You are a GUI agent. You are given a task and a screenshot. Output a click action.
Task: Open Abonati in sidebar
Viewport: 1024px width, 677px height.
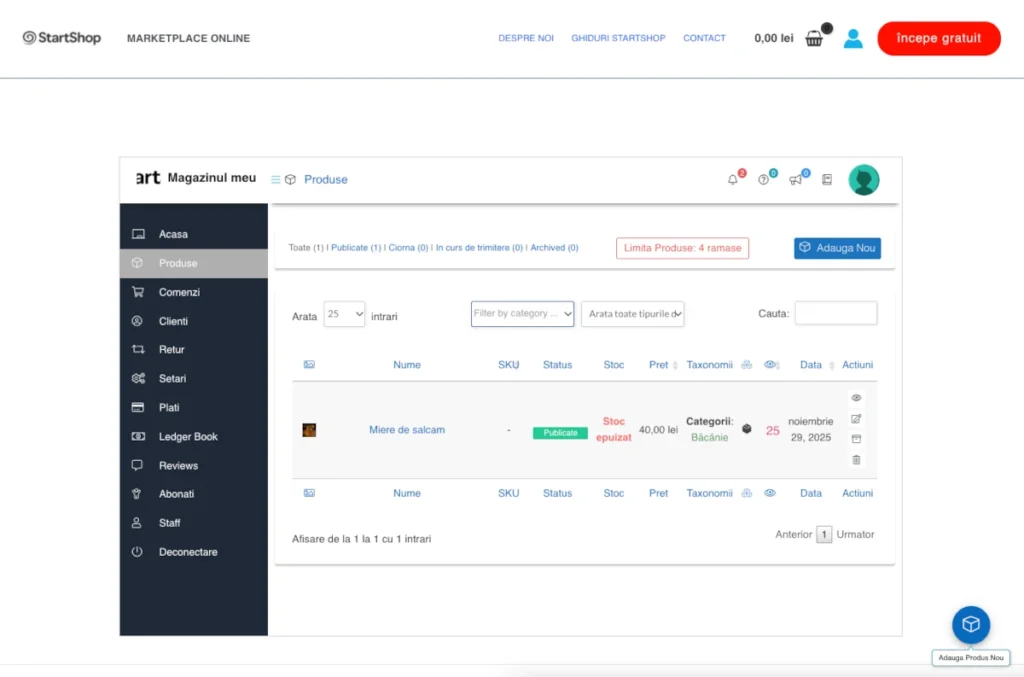194,494
